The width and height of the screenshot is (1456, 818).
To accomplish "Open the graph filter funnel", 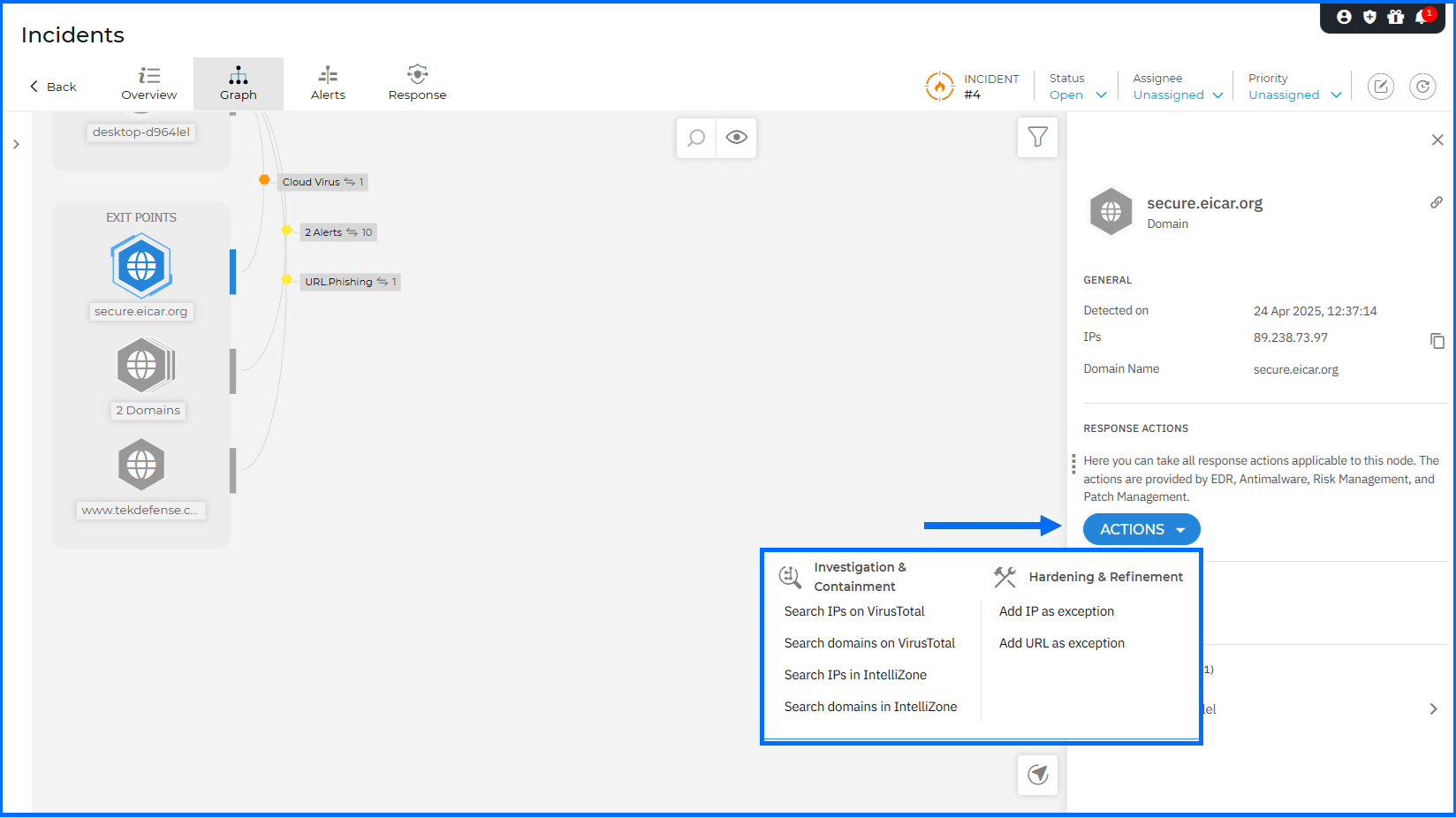I will click(1037, 137).
